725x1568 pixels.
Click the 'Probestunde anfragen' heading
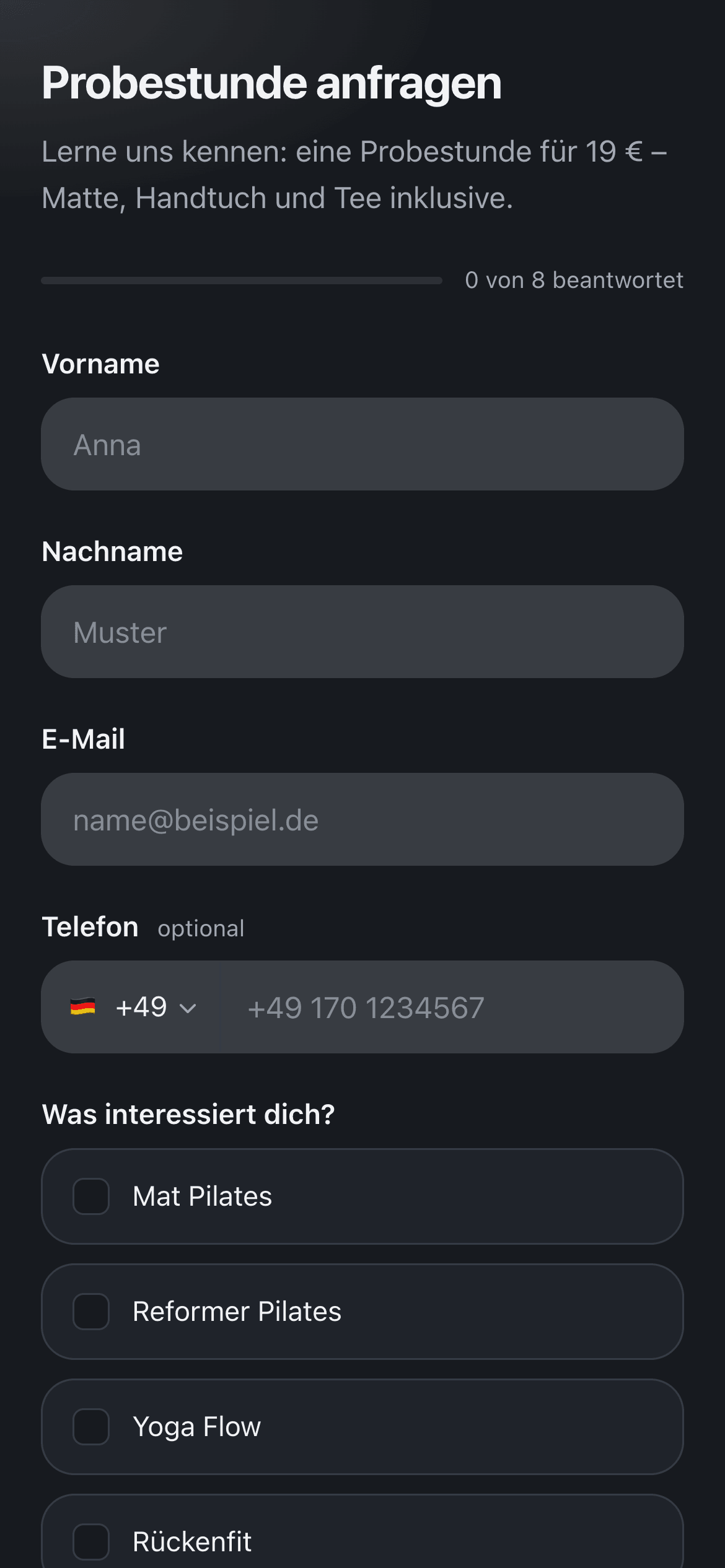point(271,84)
